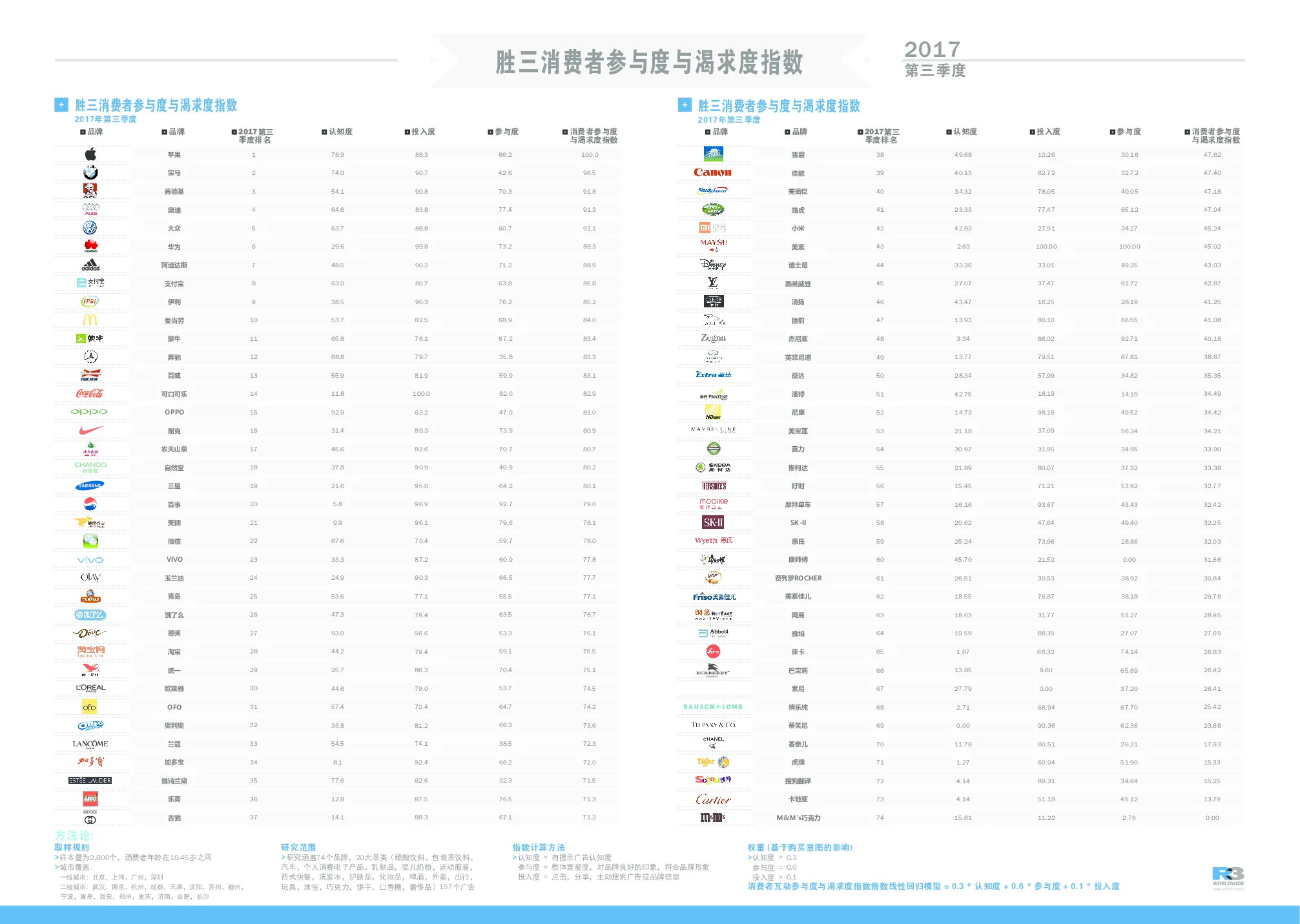Click the large '2017' year label
This screenshot has height=924, width=1300.
coord(932,49)
